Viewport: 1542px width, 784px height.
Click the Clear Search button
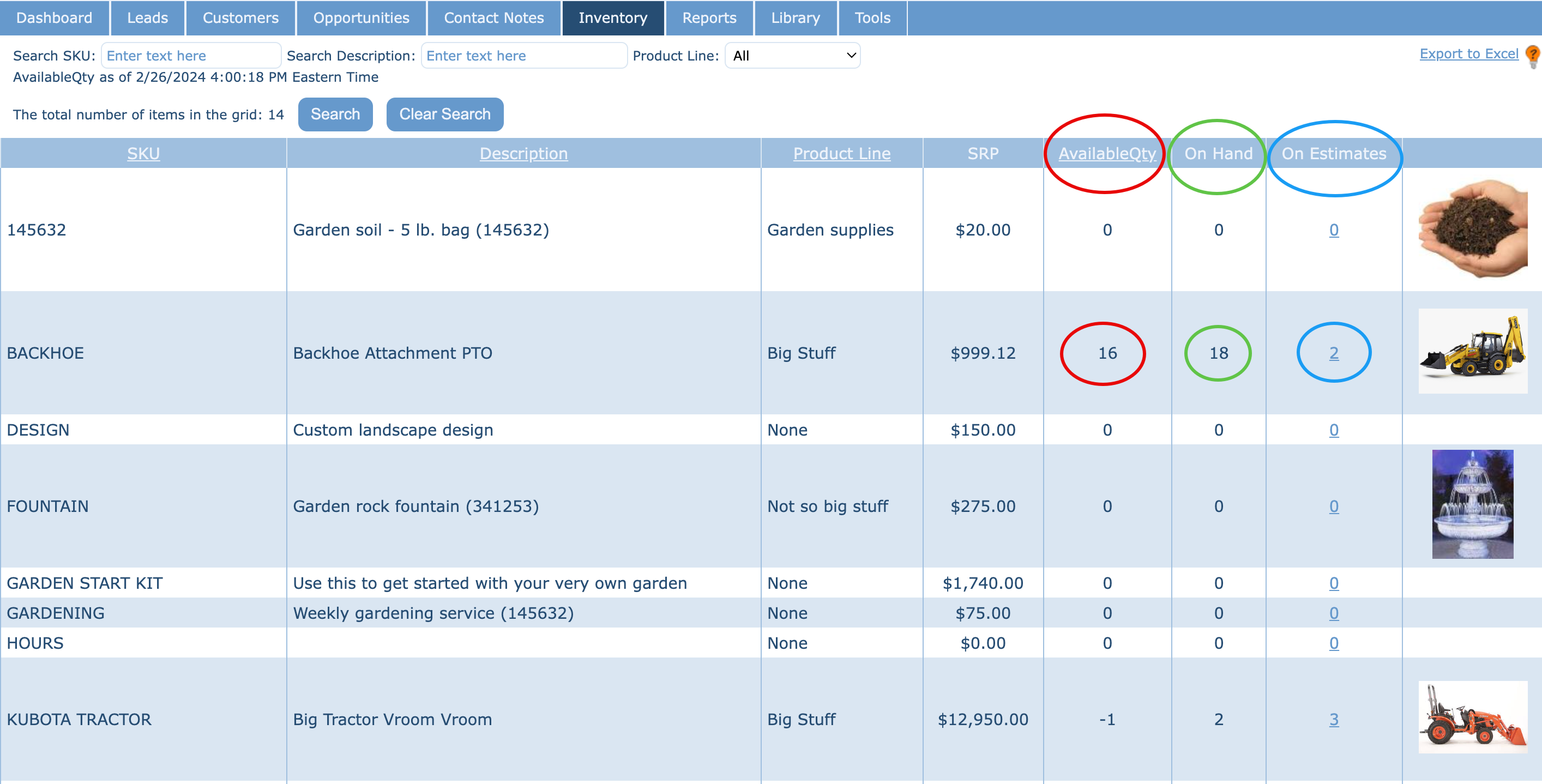[x=444, y=114]
